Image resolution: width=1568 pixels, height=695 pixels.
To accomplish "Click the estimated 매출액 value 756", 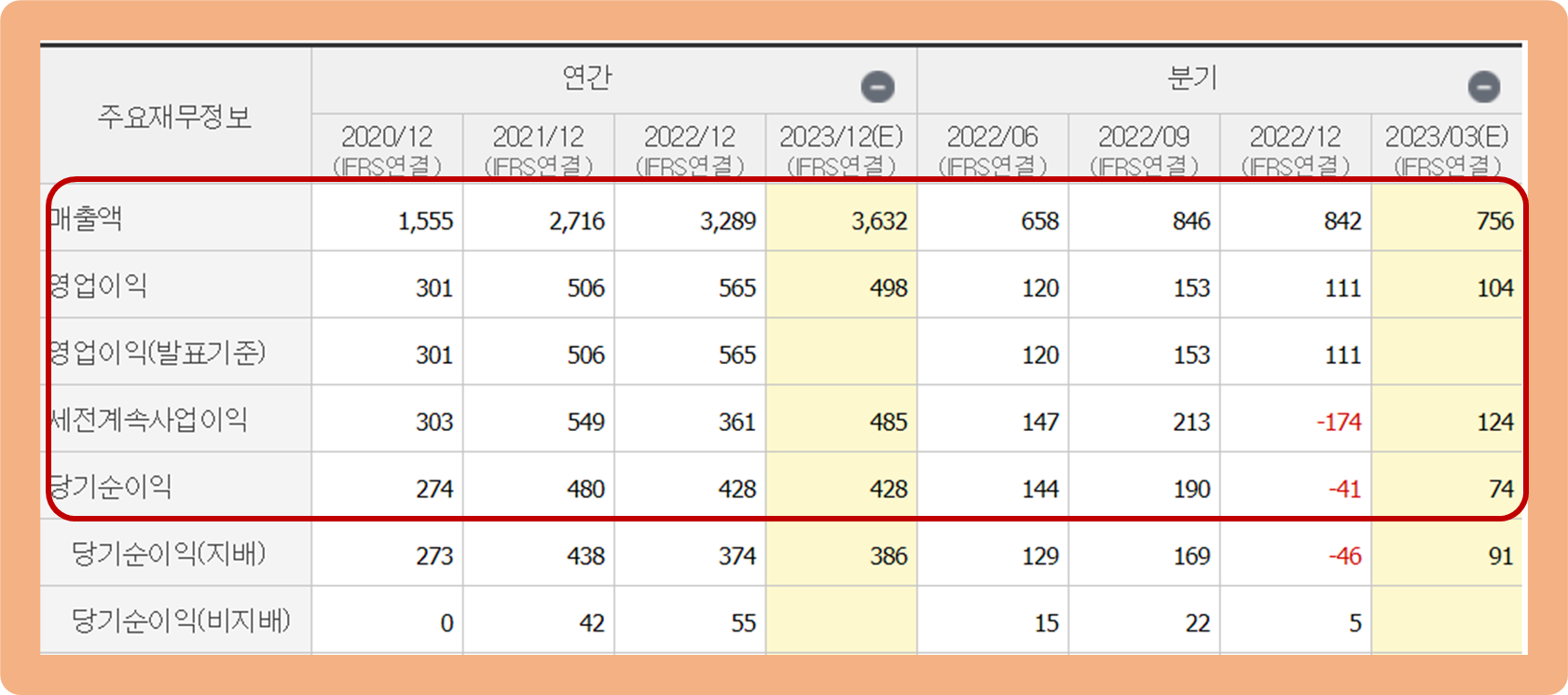I will (1495, 222).
